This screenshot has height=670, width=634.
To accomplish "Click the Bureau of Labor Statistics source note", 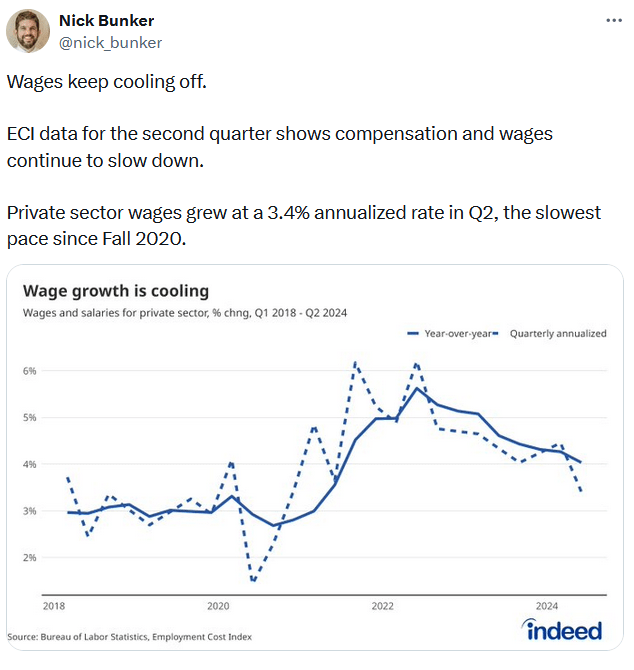I will (130, 637).
